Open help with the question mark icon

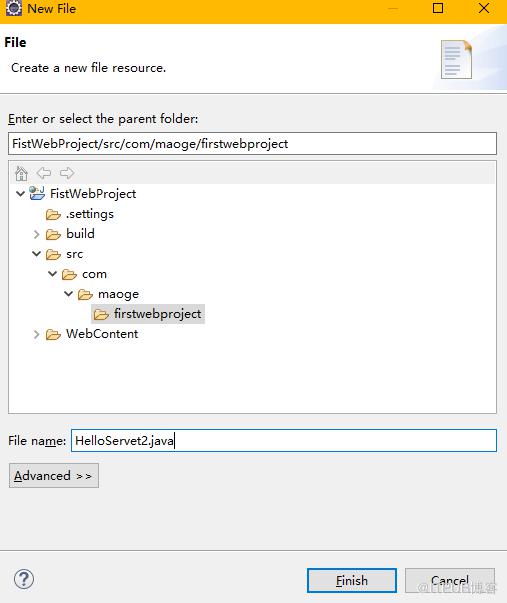(24, 579)
